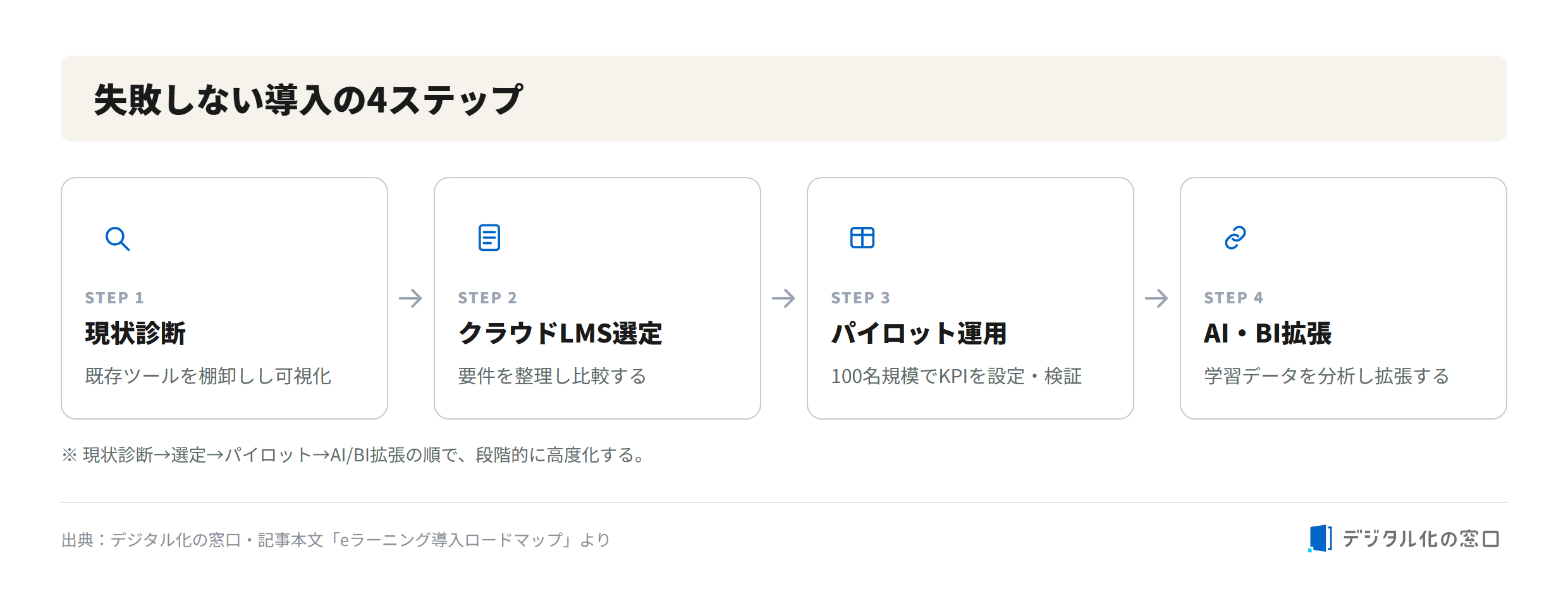Click the document icon in Step 2
The height and width of the screenshot is (613, 1568).
point(489,238)
